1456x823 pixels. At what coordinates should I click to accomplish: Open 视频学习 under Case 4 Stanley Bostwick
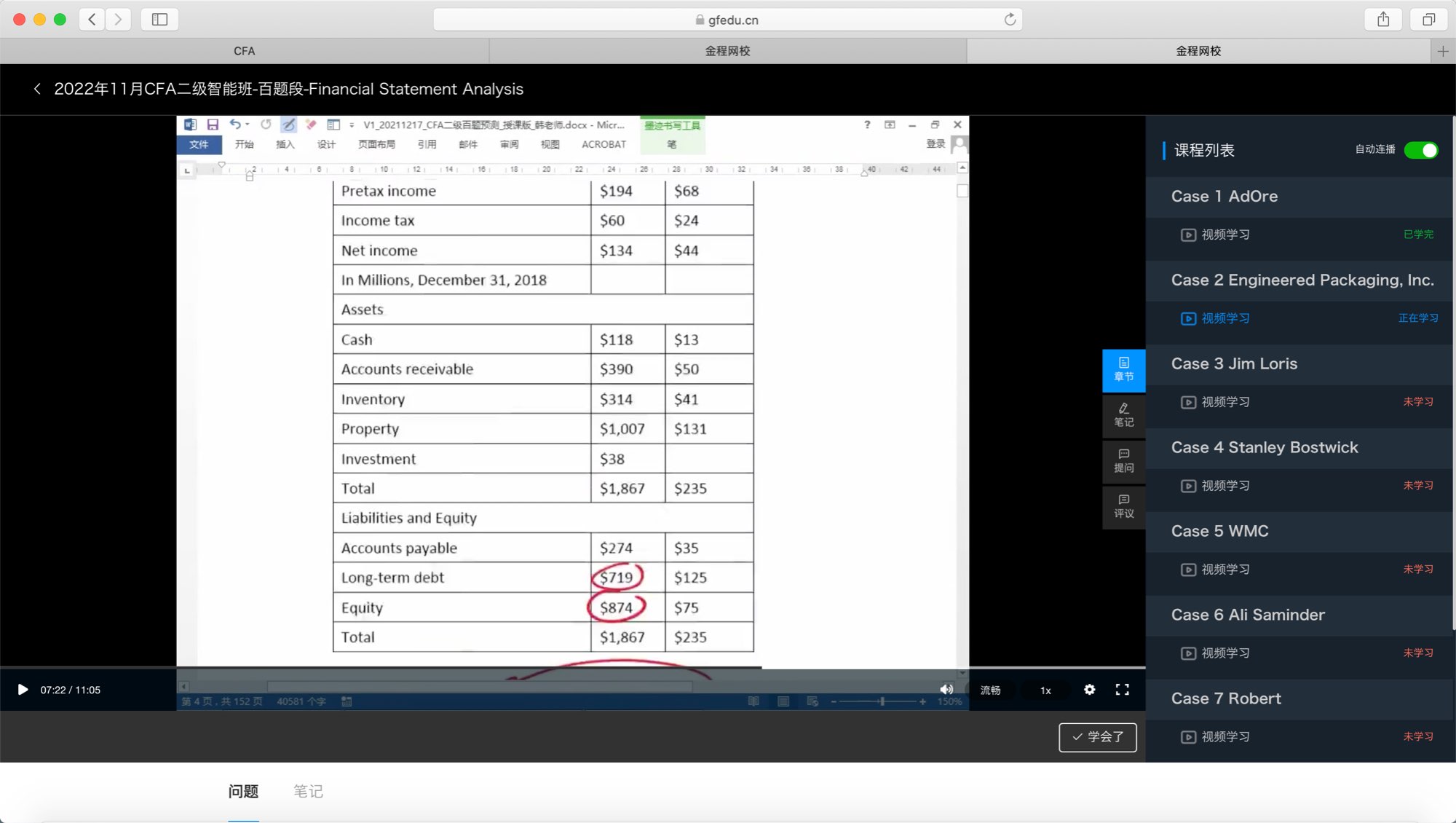(1225, 487)
